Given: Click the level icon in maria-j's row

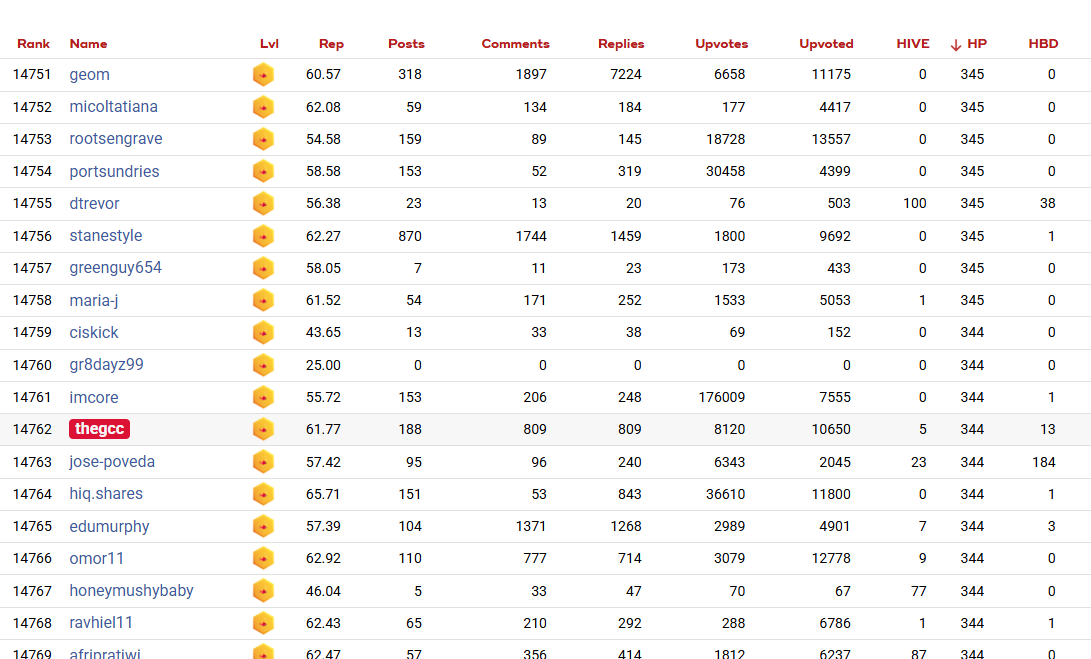Looking at the screenshot, I should coord(263,301).
